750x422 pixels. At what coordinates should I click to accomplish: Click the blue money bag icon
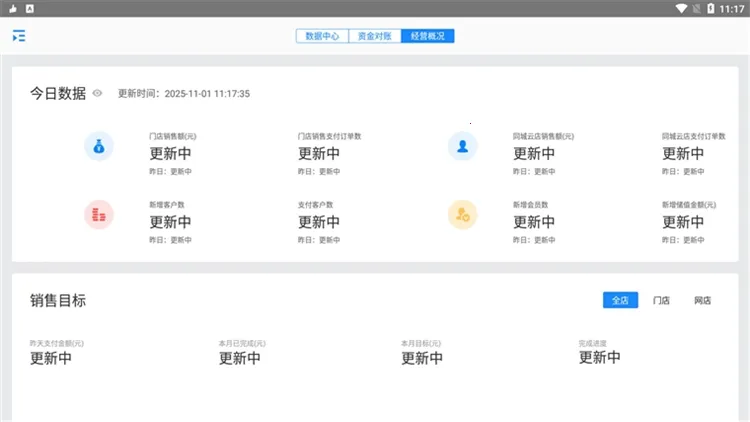[98, 147]
